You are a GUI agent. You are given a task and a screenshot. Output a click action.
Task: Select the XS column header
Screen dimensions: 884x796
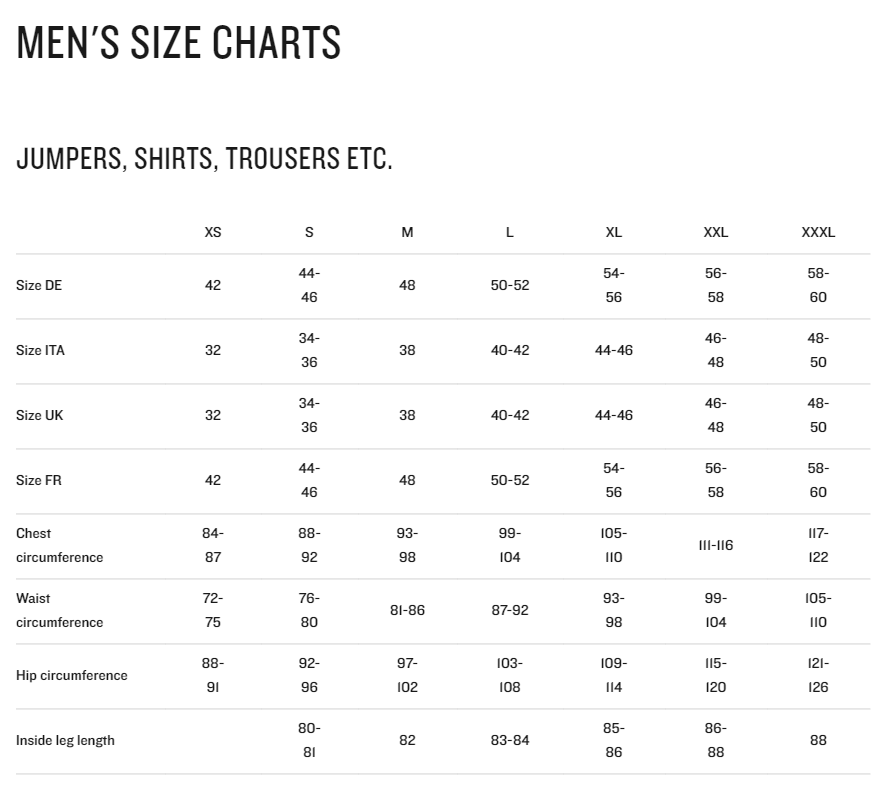pyautogui.click(x=213, y=232)
